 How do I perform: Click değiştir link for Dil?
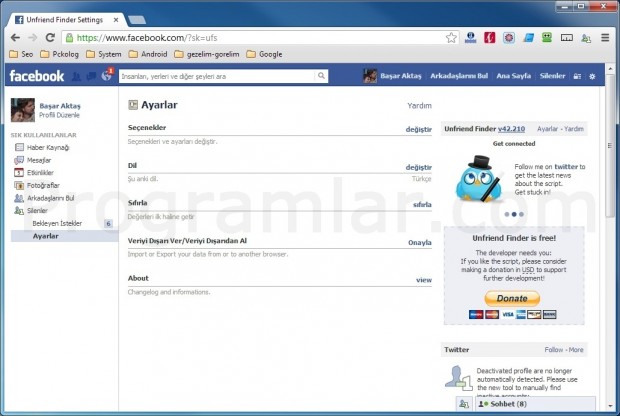pos(418,167)
